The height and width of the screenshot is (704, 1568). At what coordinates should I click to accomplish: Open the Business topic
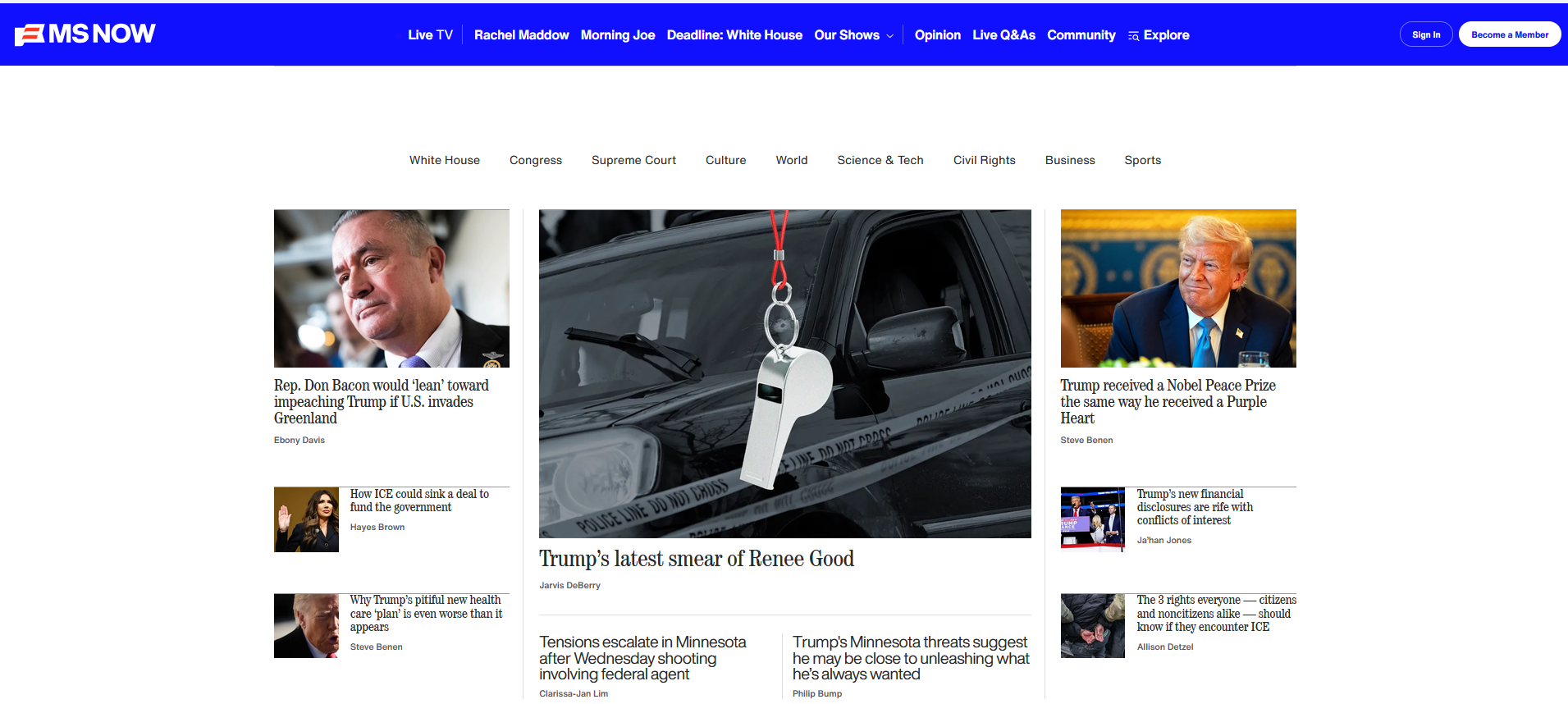1070,160
